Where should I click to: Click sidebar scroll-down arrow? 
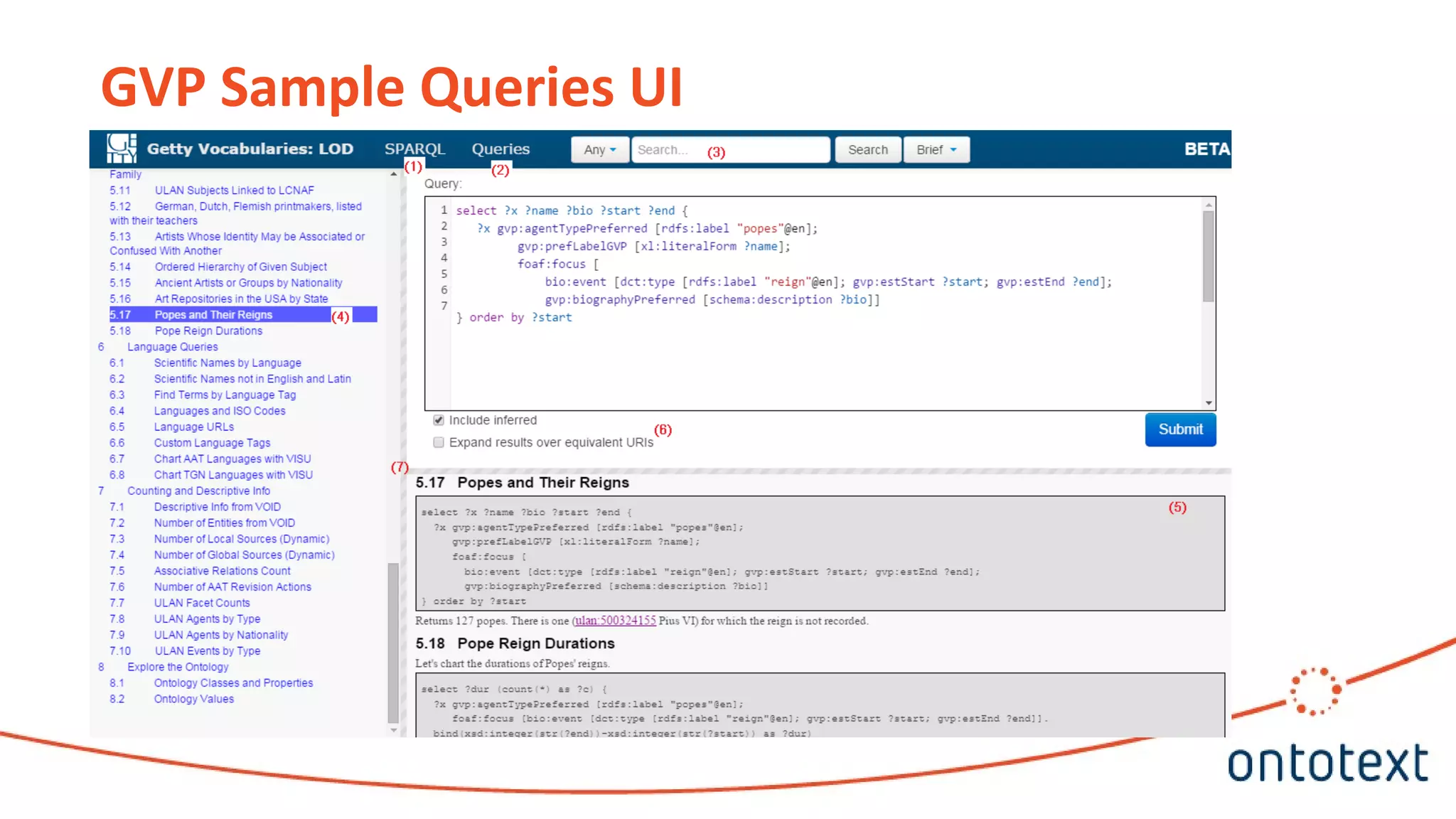point(394,730)
